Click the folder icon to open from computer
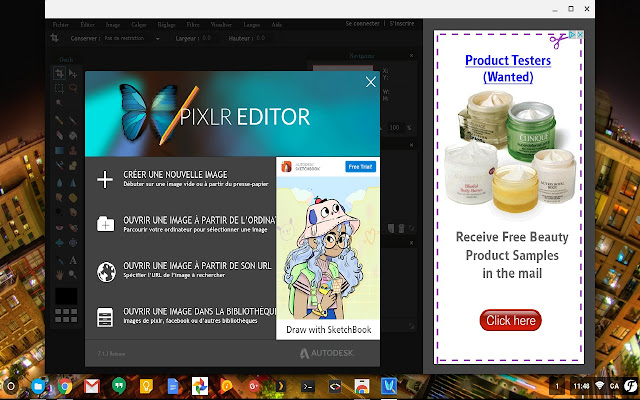This screenshot has height=400, width=640. pyautogui.click(x=105, y=224)
